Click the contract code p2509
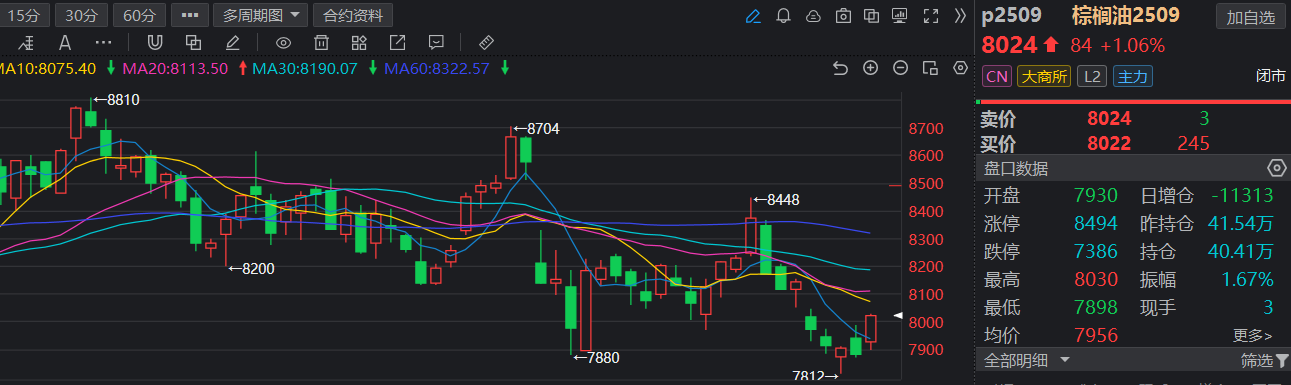Image resolution: width=1291 pixels, height=385 pixels. (x=1012, y=16)
